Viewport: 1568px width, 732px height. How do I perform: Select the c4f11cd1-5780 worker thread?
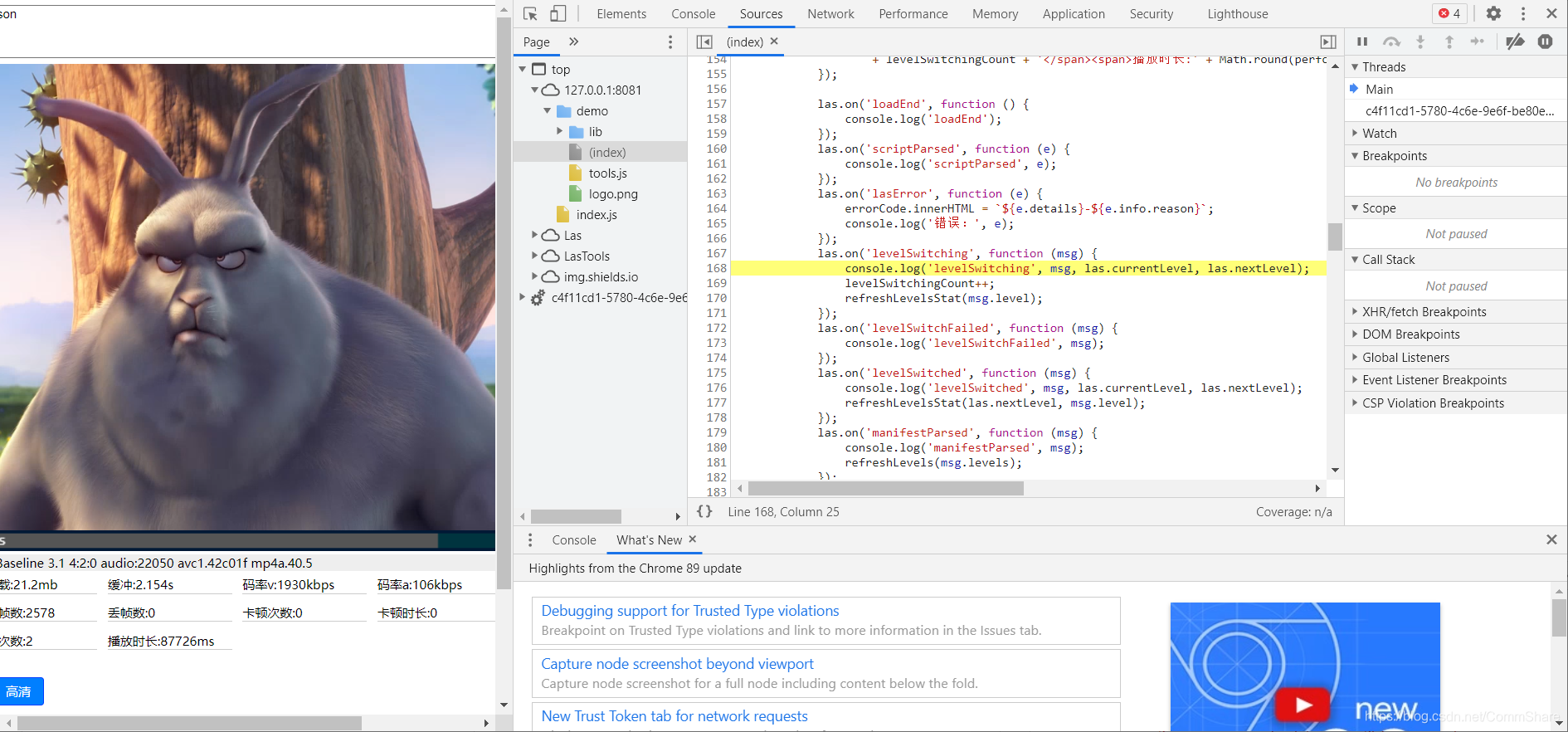pos(1459,111)
